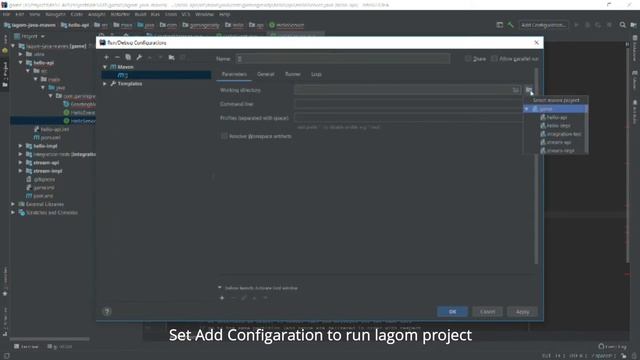This screenshot has height=360, width=640.
Task: Expand Scratches and Consoles in Project tree
Action: coord(13,212)
